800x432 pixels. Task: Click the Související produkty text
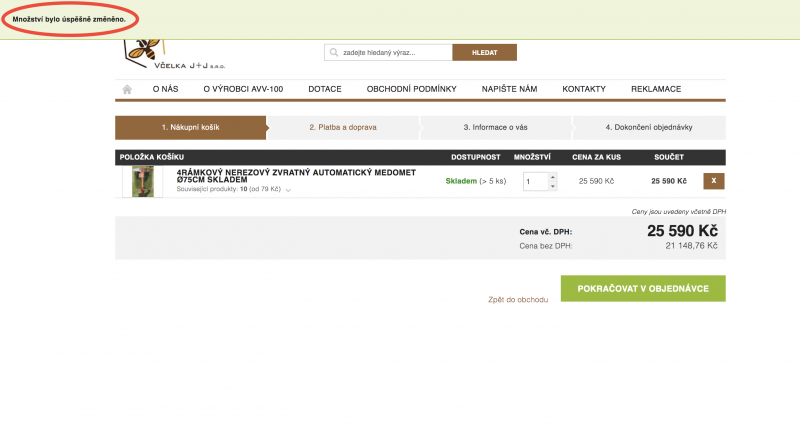[229, 189]
